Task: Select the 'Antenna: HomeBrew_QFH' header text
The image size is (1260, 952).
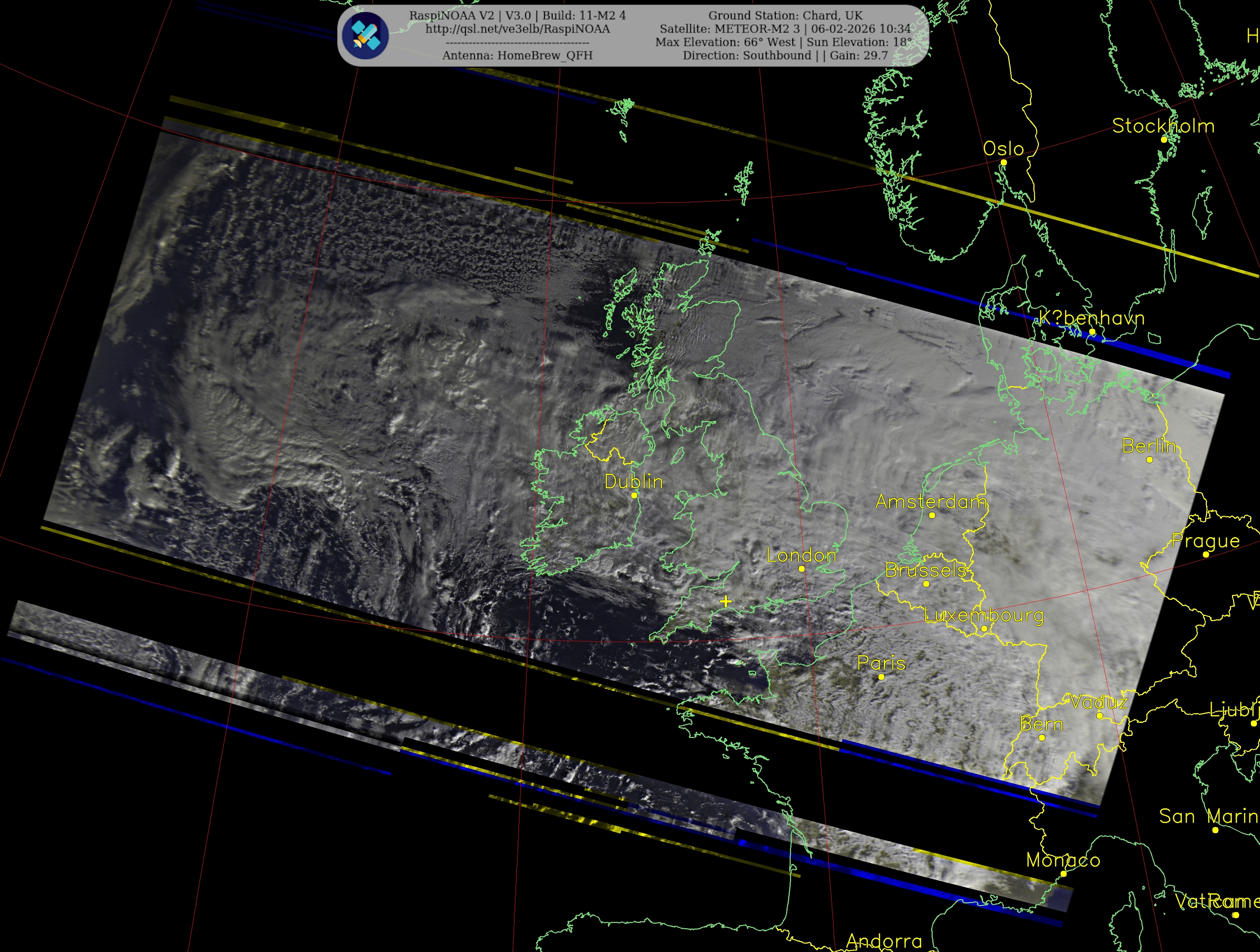Action: (x=517, y=55)
